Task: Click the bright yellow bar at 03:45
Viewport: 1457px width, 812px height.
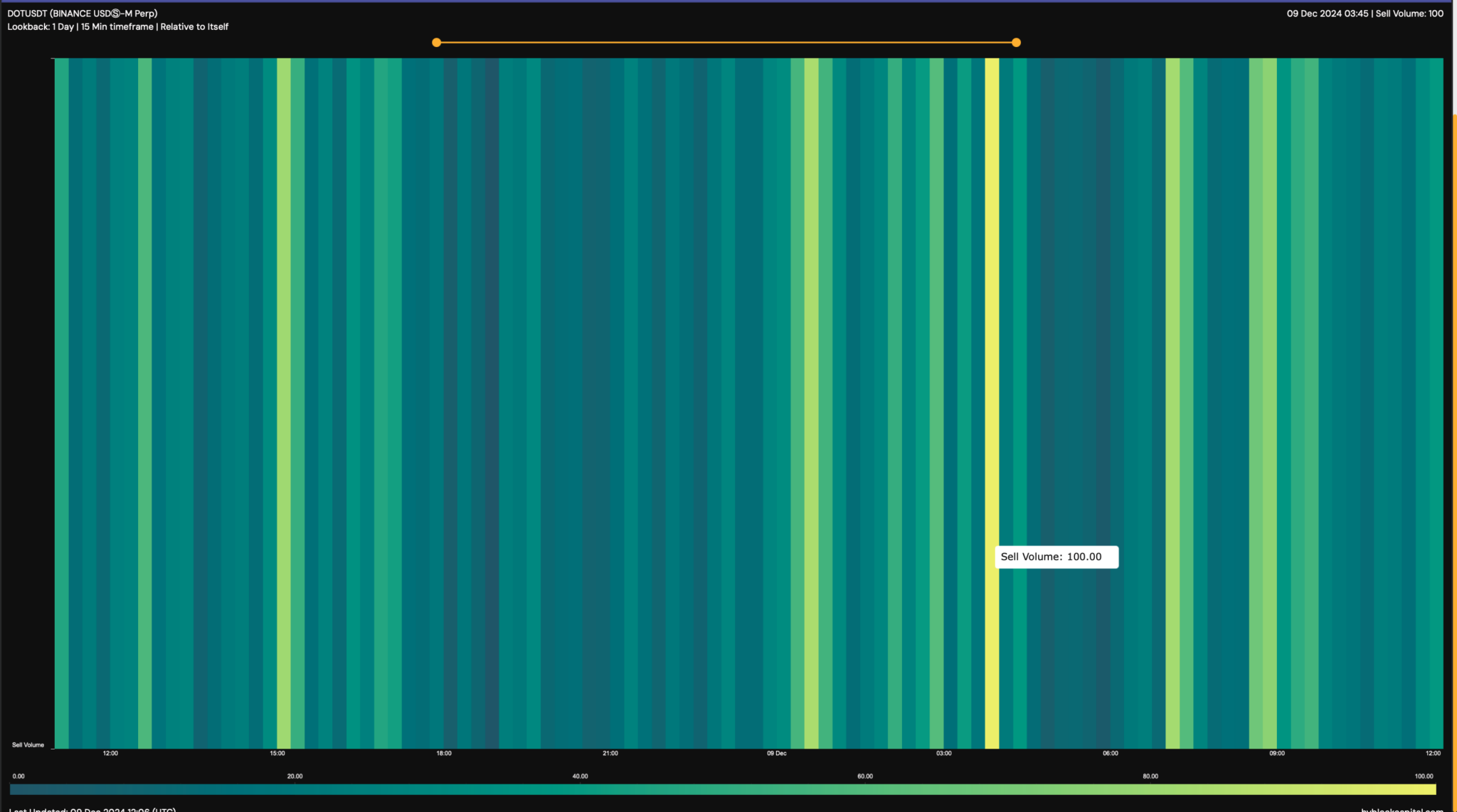Action: 992,356
